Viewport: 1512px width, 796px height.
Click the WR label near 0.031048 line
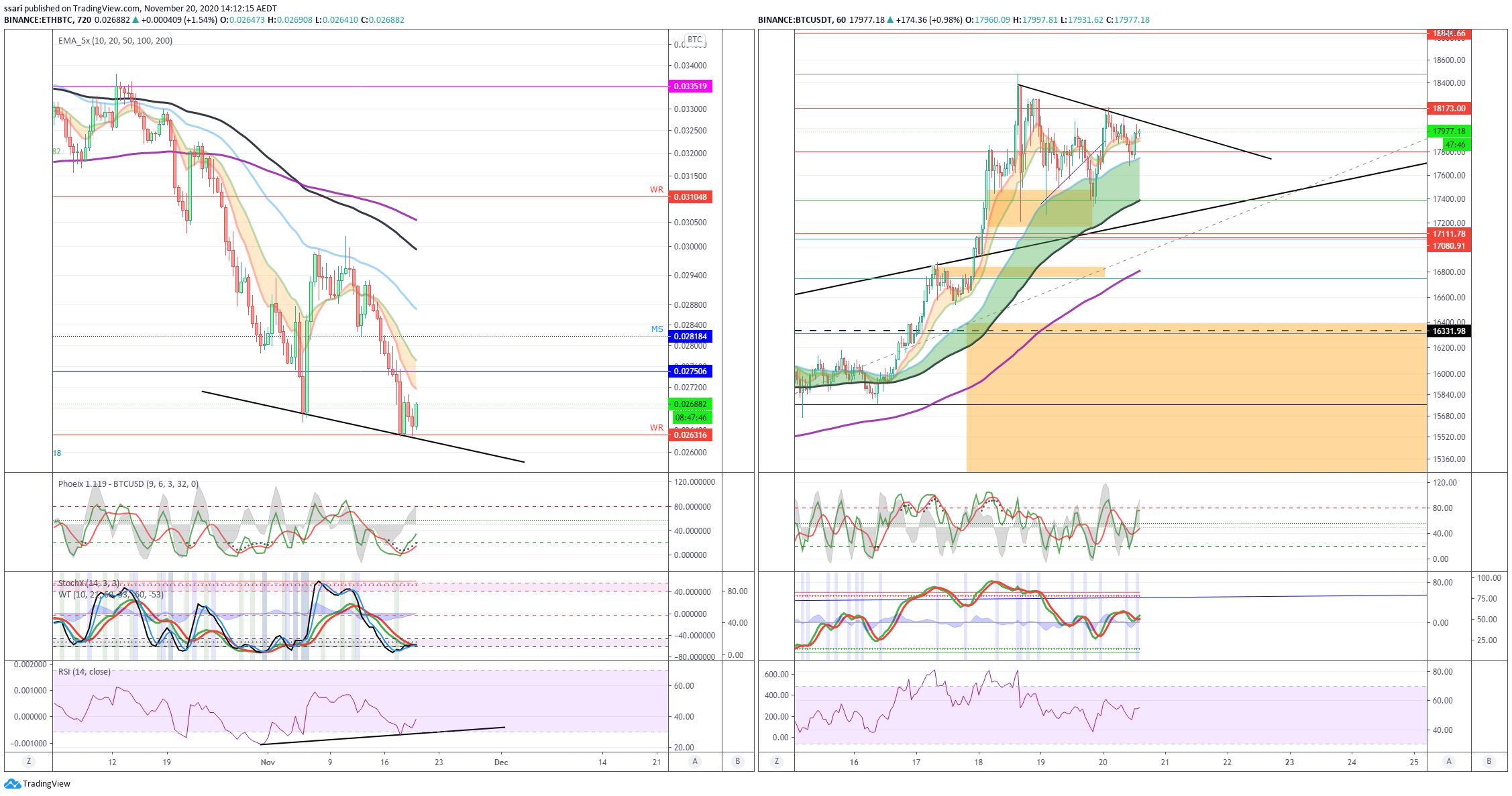point(657,190)
